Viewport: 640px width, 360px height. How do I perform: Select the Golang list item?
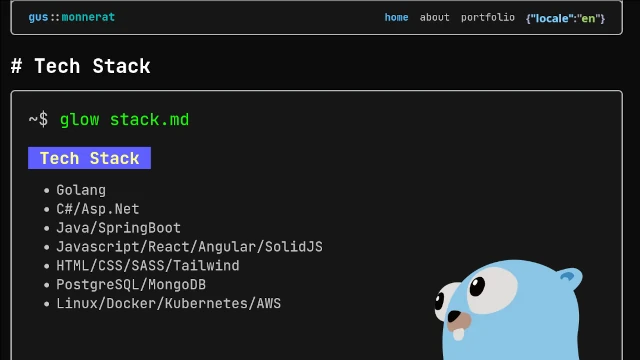point(81,190)
